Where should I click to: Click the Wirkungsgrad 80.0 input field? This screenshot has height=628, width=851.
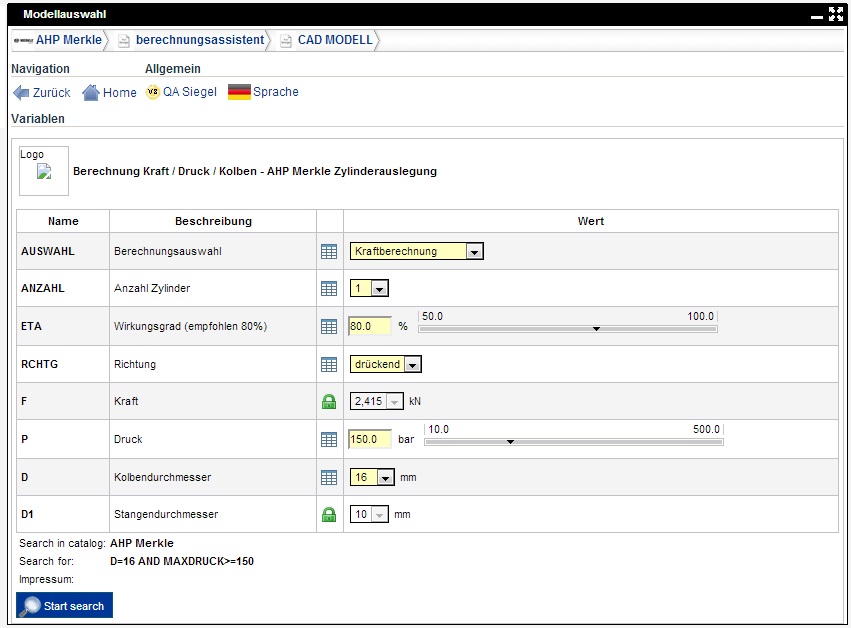370,326
